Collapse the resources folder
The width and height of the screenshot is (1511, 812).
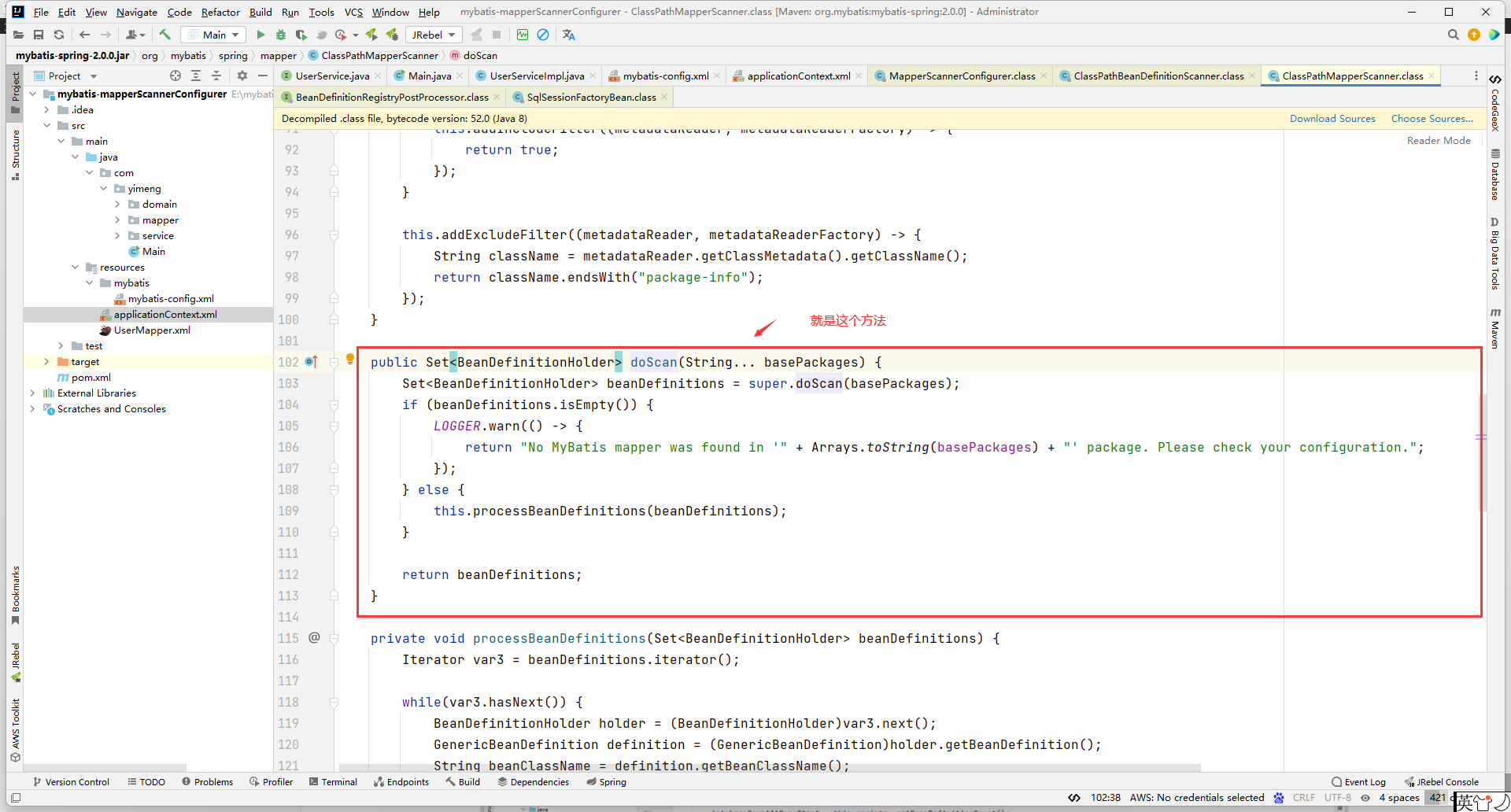coord(76,268)
